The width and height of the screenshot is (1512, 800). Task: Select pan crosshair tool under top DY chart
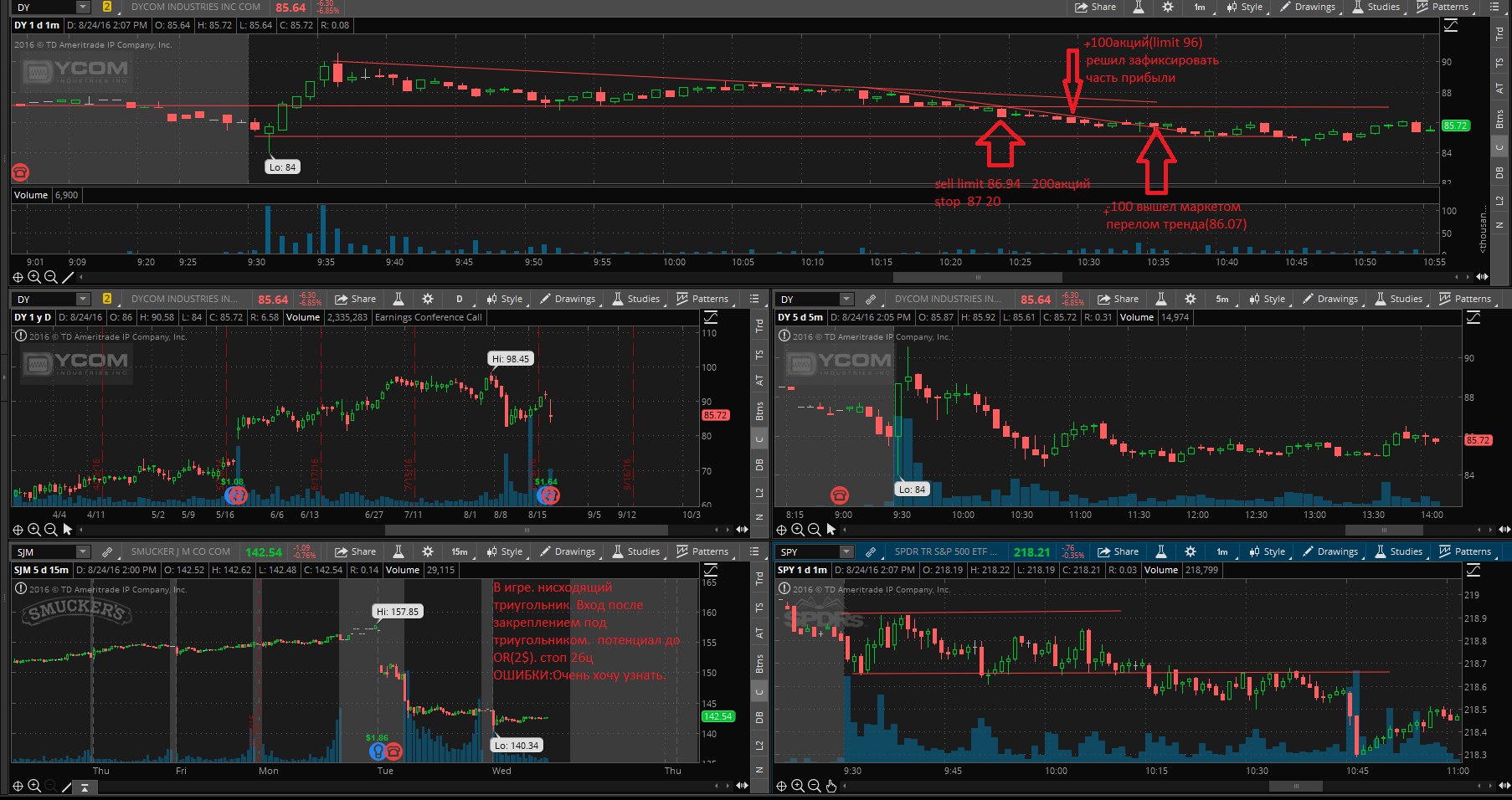point(18,277)
